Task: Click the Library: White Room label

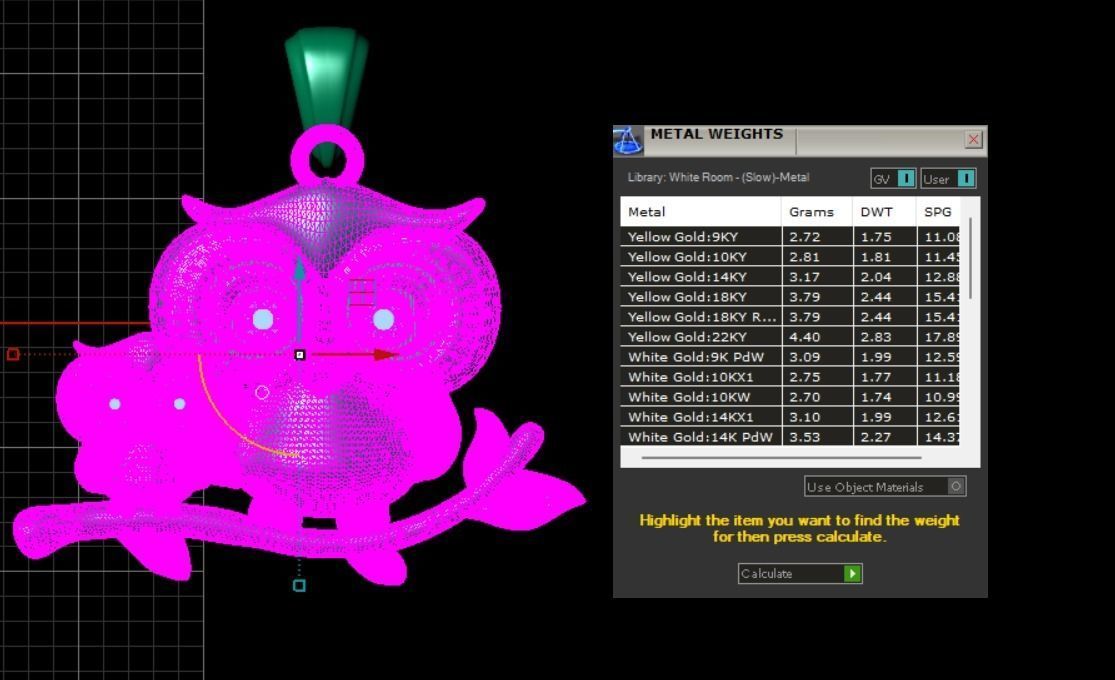Action: click(718, 177)
